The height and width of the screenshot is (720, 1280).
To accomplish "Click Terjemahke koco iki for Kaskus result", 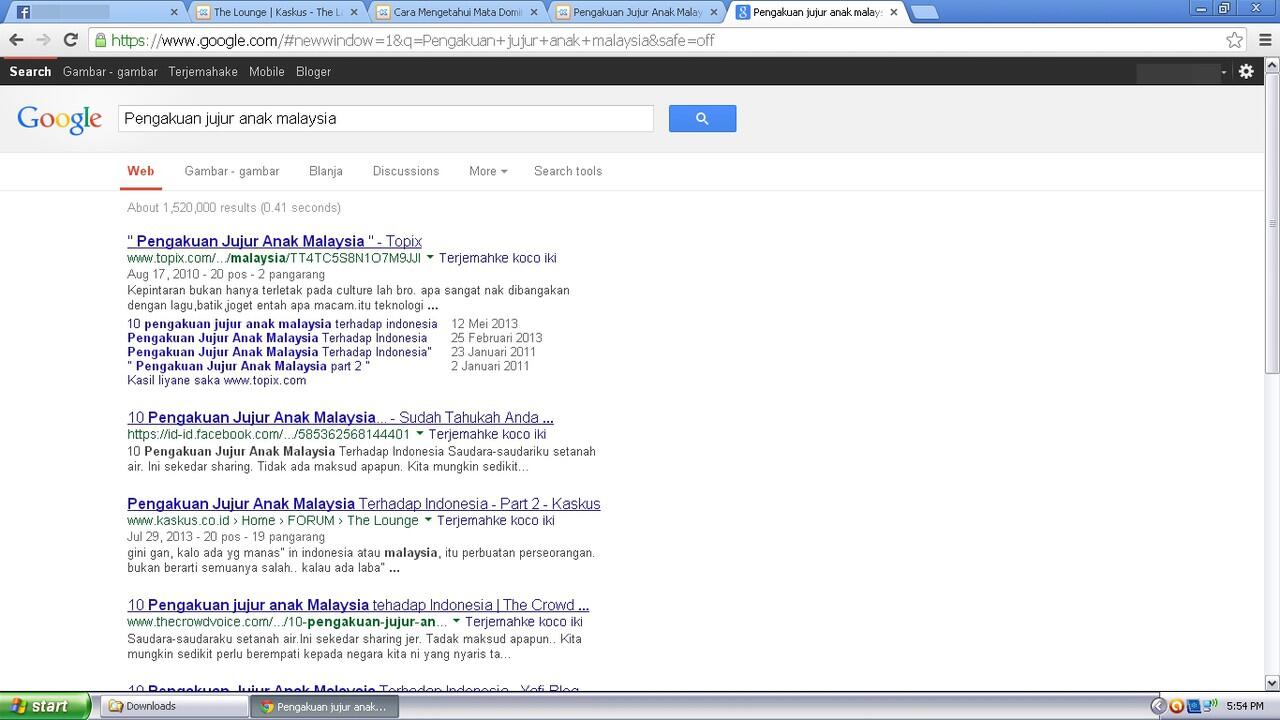I will (496, 520).
